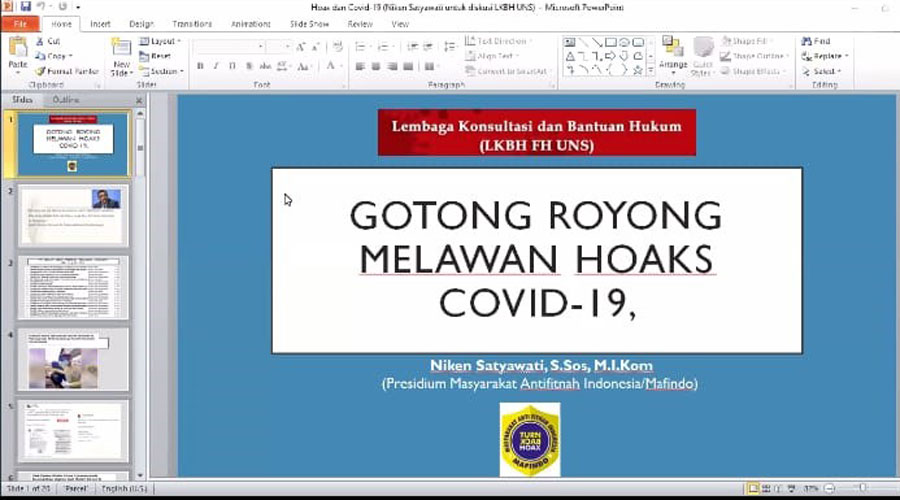Pick the Right Arrow shape
Viewport: 900px width, 500px height.
point(610,56)
